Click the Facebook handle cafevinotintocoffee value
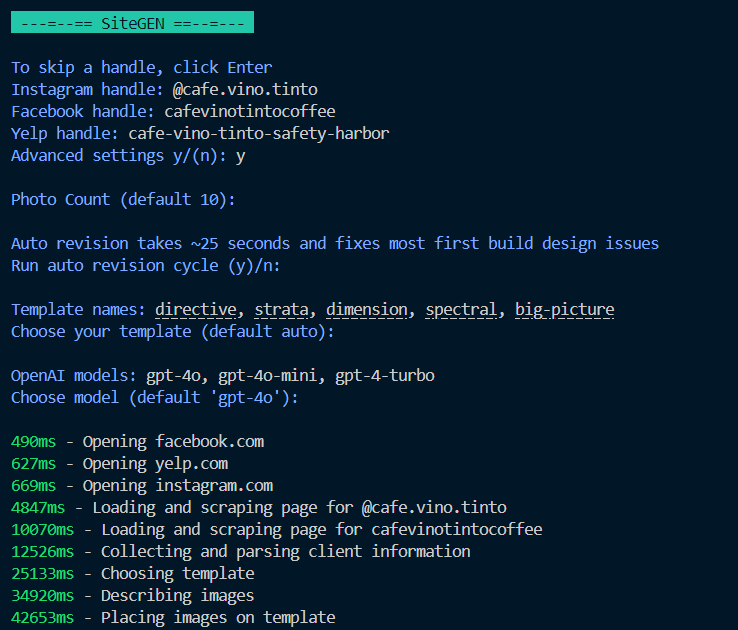This screenshot has height=630, width=738. pyautogui.click(x=249, y=112)
